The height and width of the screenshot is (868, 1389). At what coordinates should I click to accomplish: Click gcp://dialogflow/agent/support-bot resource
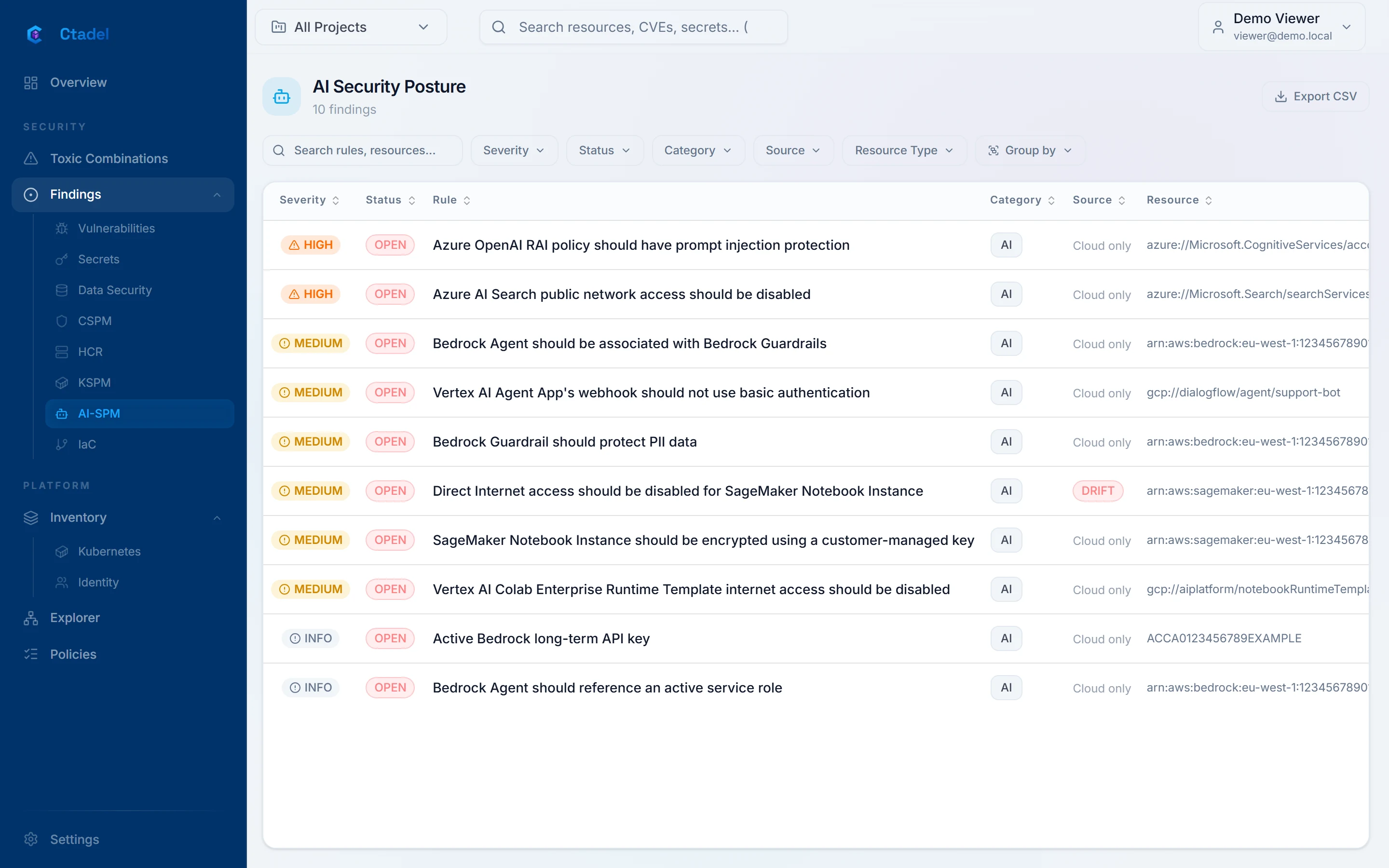1243,393
